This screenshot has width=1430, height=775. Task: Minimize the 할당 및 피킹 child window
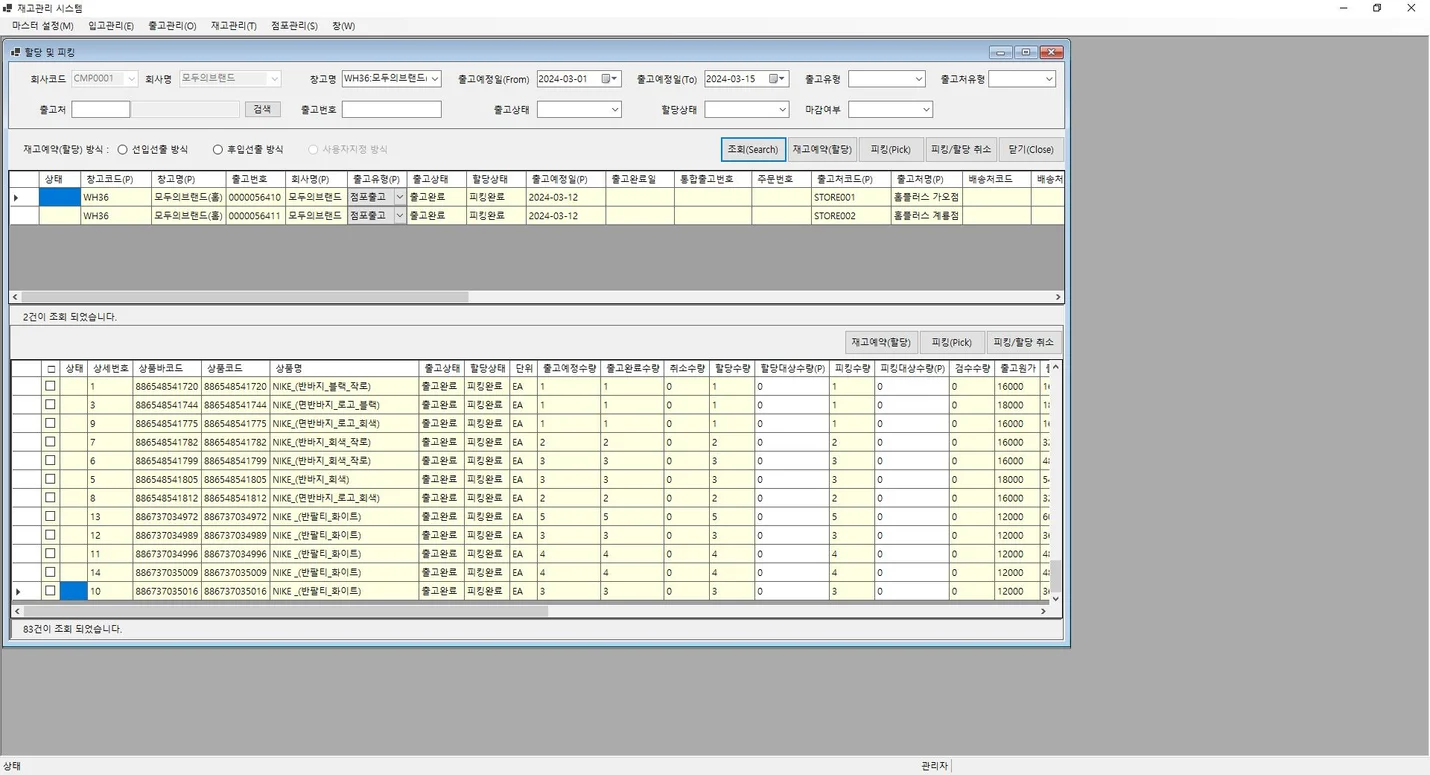(1001, 52)
